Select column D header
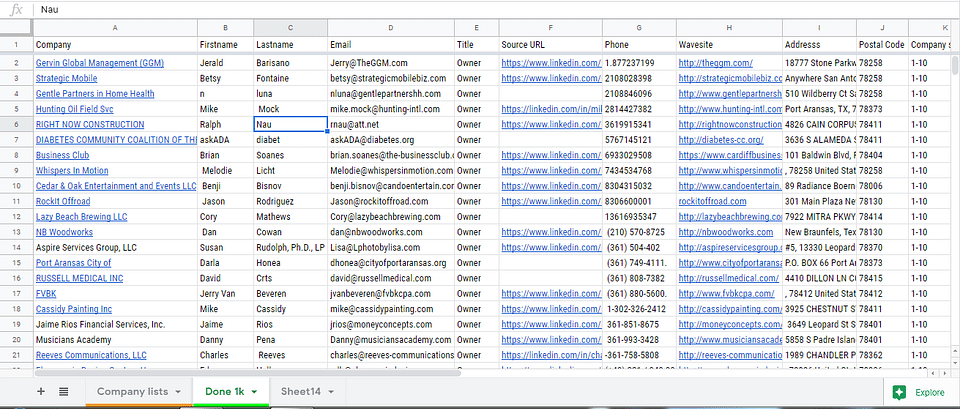 click(x=391, y=28)
